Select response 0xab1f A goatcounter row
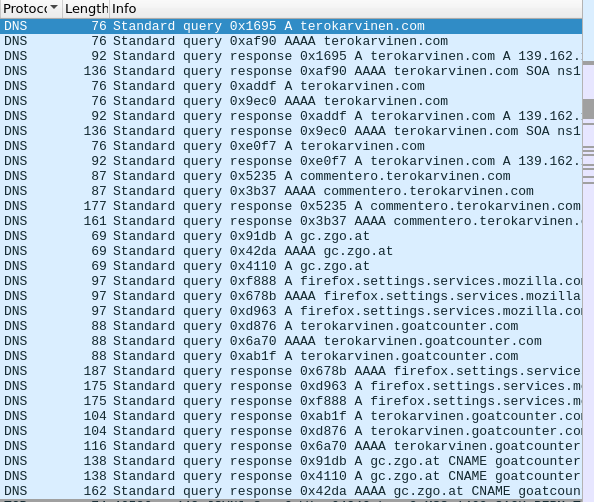 click(x=291, y=416)
